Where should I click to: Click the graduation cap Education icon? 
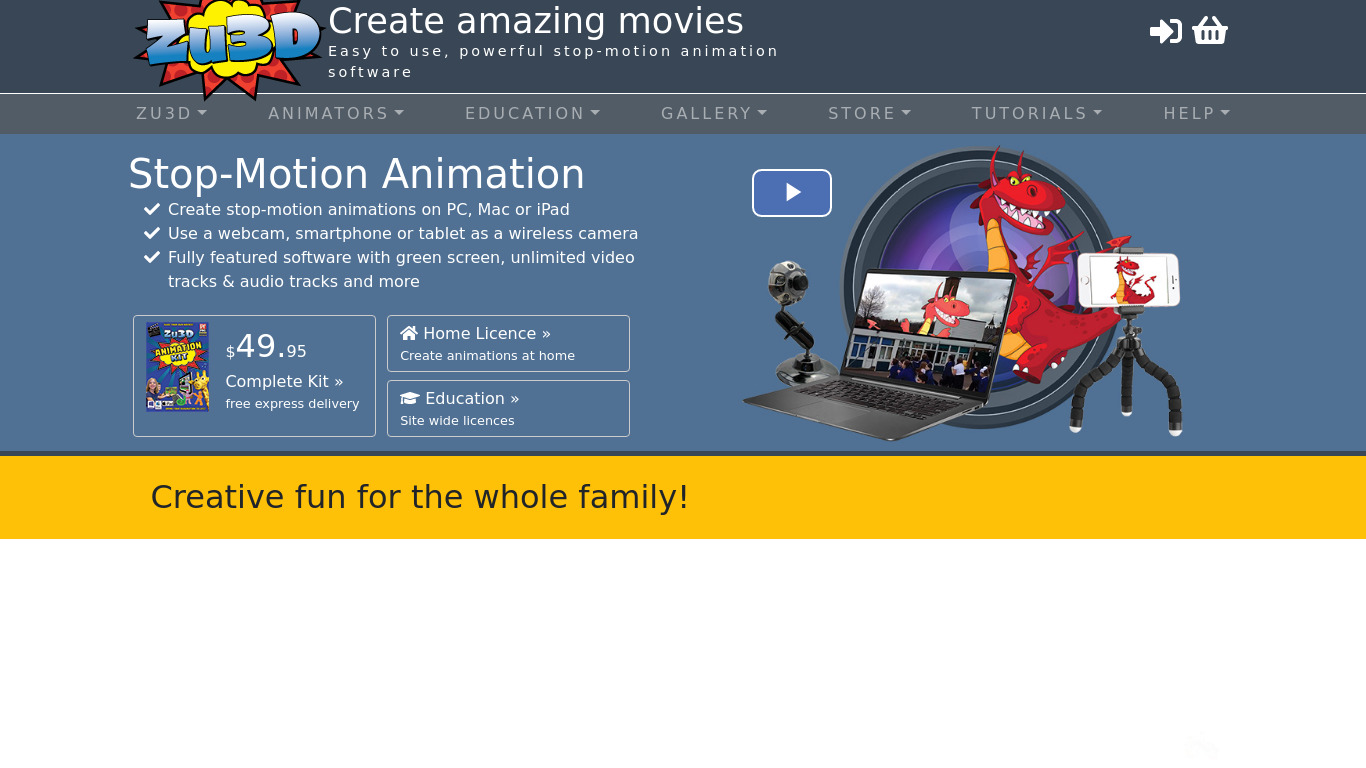pos(410,398)
